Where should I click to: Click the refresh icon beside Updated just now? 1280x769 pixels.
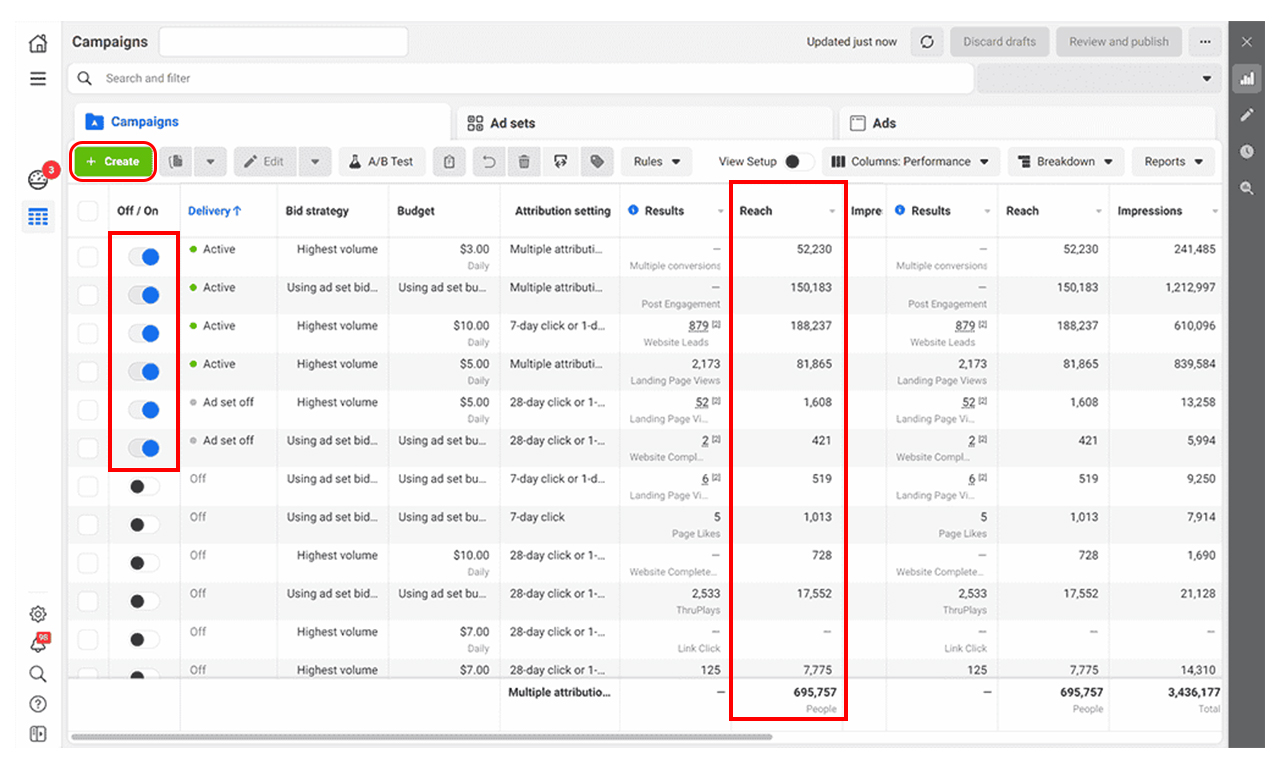click(927, 42)
